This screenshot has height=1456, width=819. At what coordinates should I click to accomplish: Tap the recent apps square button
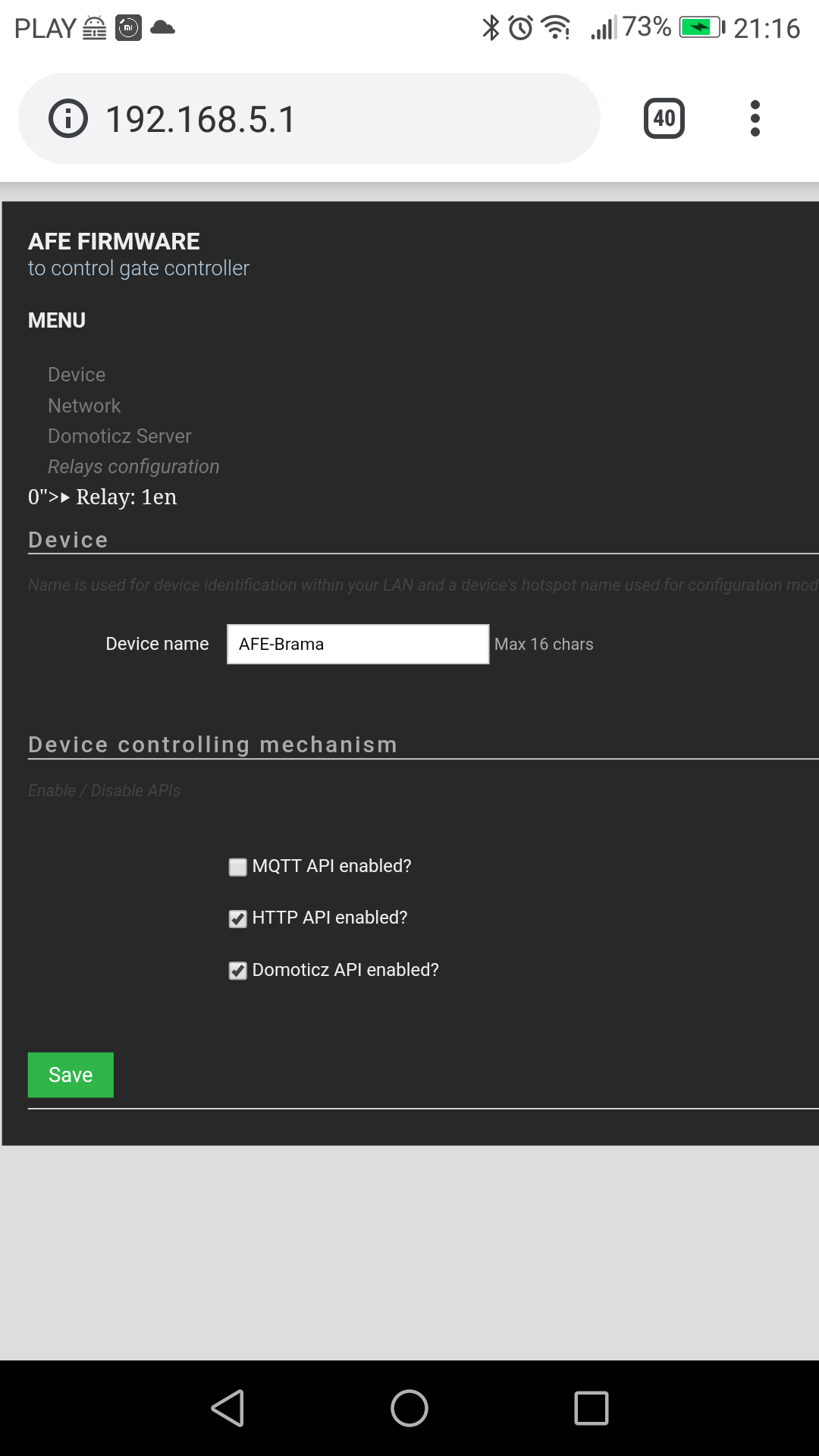click(x=591, y=1408)
